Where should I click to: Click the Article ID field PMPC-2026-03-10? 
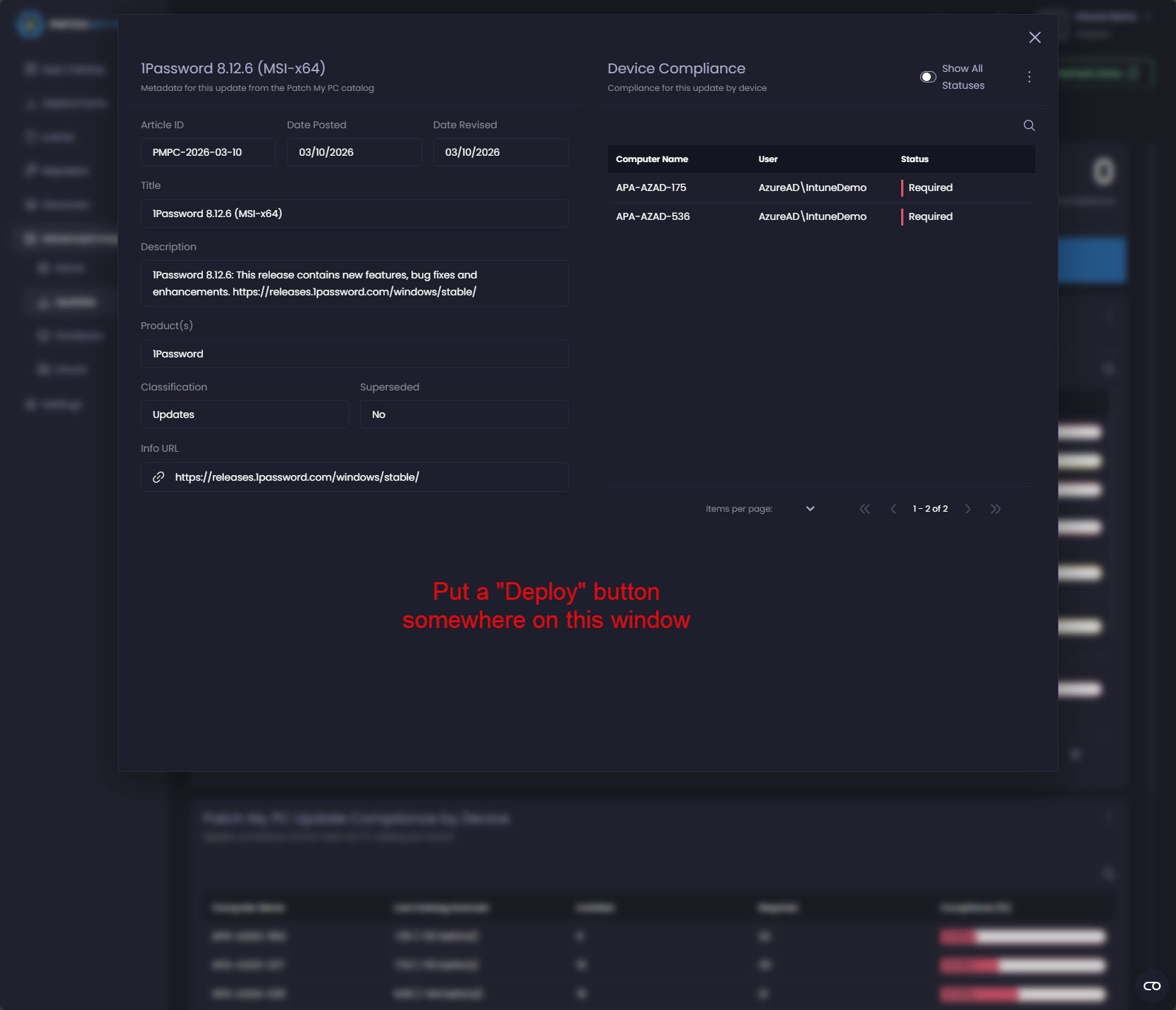pos(208,152)
